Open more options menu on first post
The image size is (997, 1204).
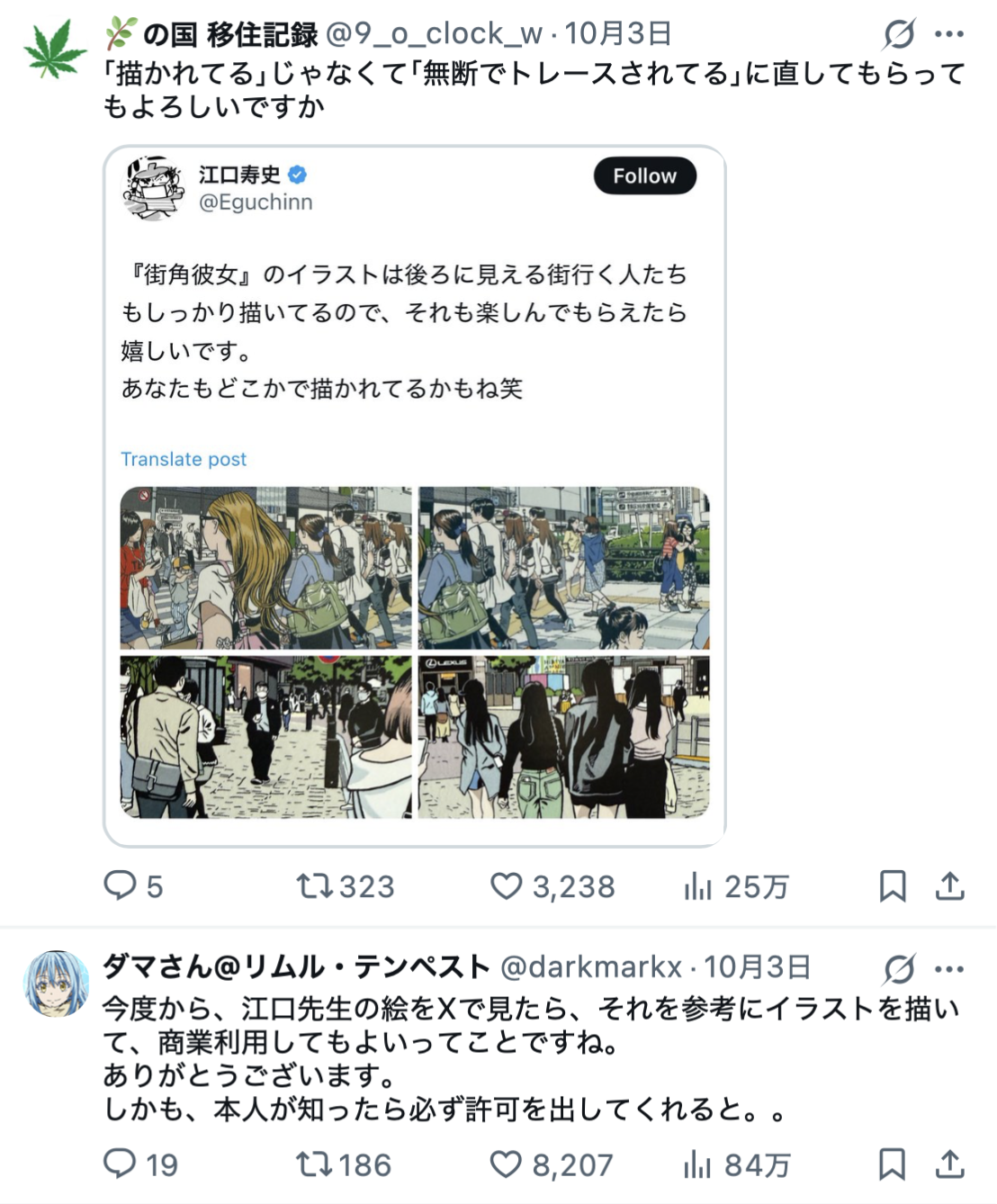click(x=949, y=34)
